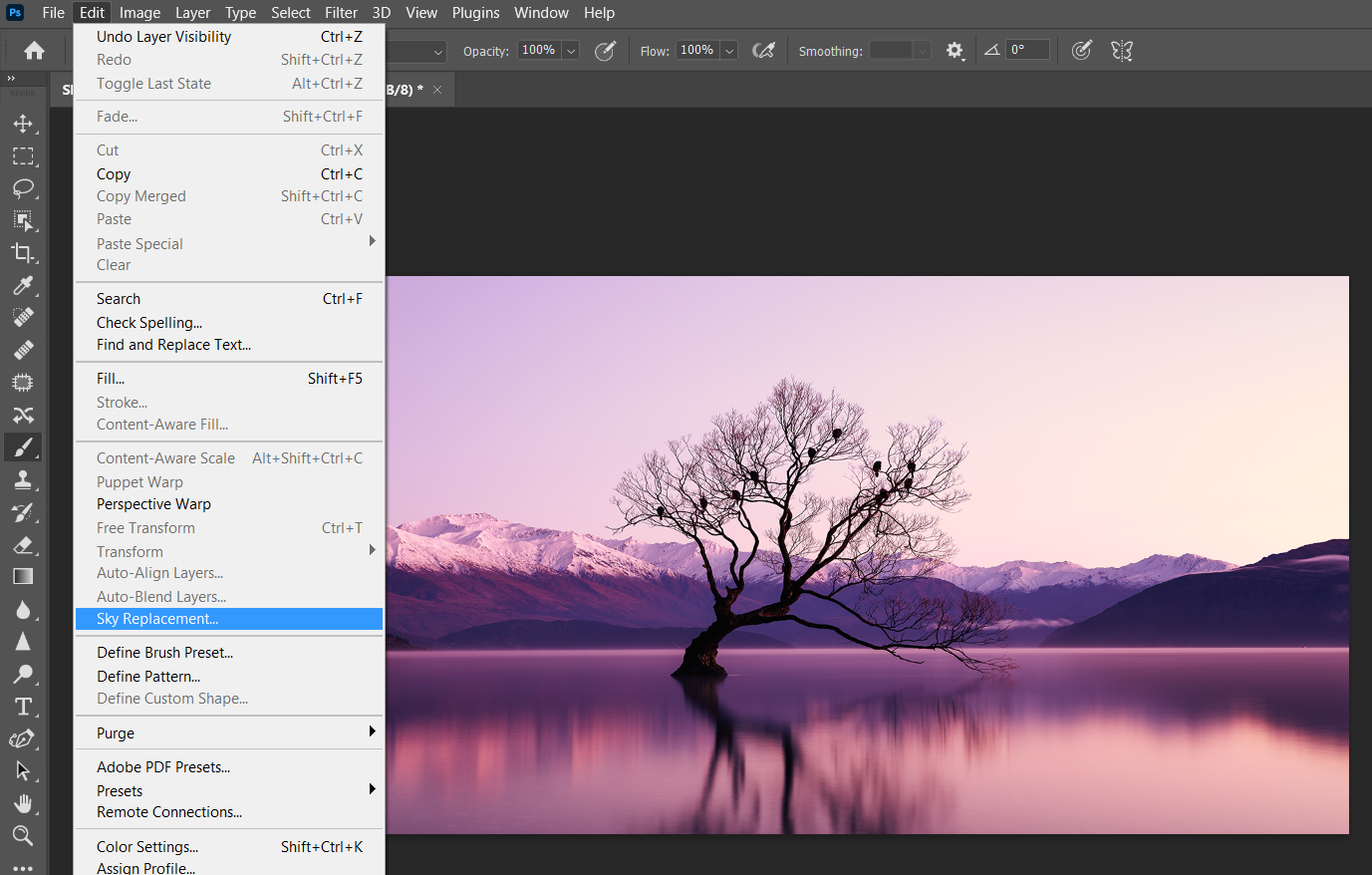Select the Move tool
Screen dimensions: 1372x875
click(23, 124)
